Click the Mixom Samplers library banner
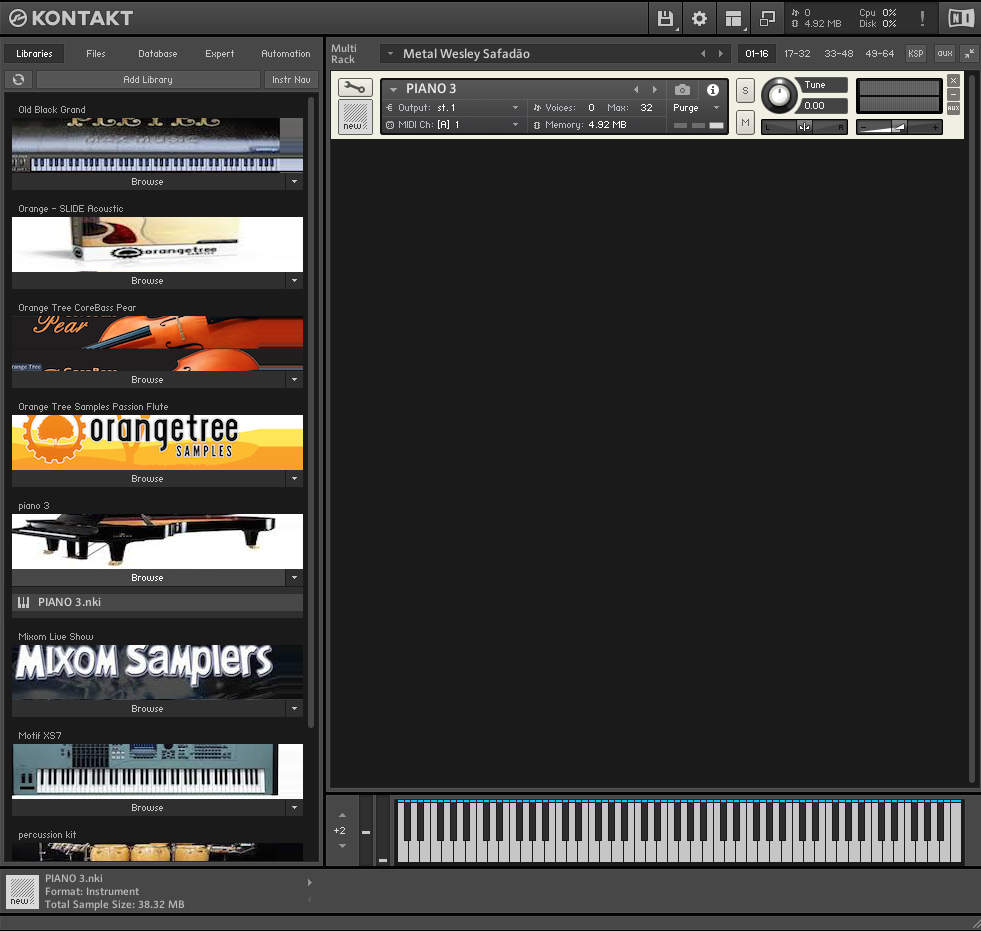This screenshot has width=981, height=931. [x=157, y=672]
